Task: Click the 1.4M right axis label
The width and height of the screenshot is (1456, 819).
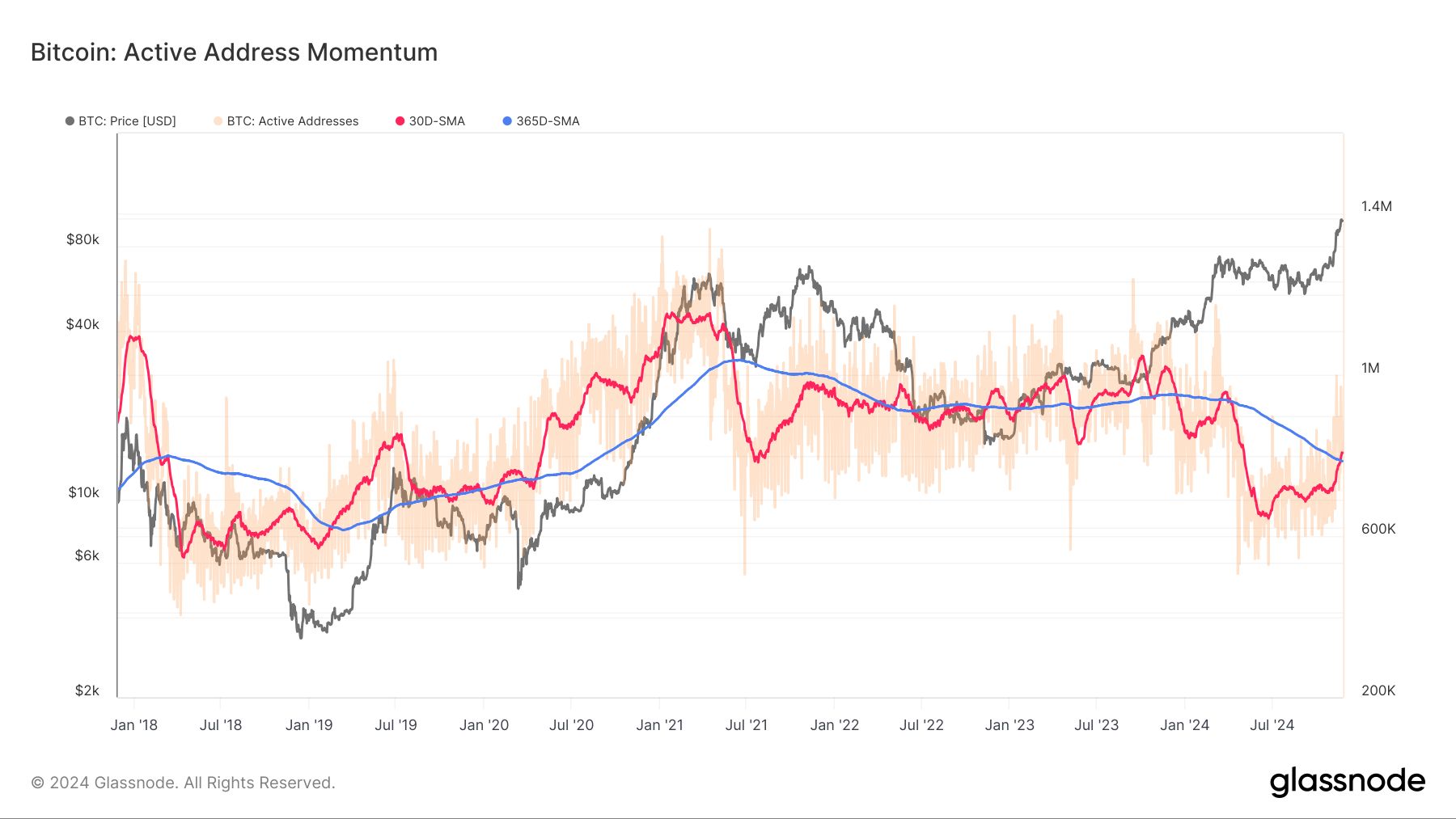Action: click(1376, 206)
